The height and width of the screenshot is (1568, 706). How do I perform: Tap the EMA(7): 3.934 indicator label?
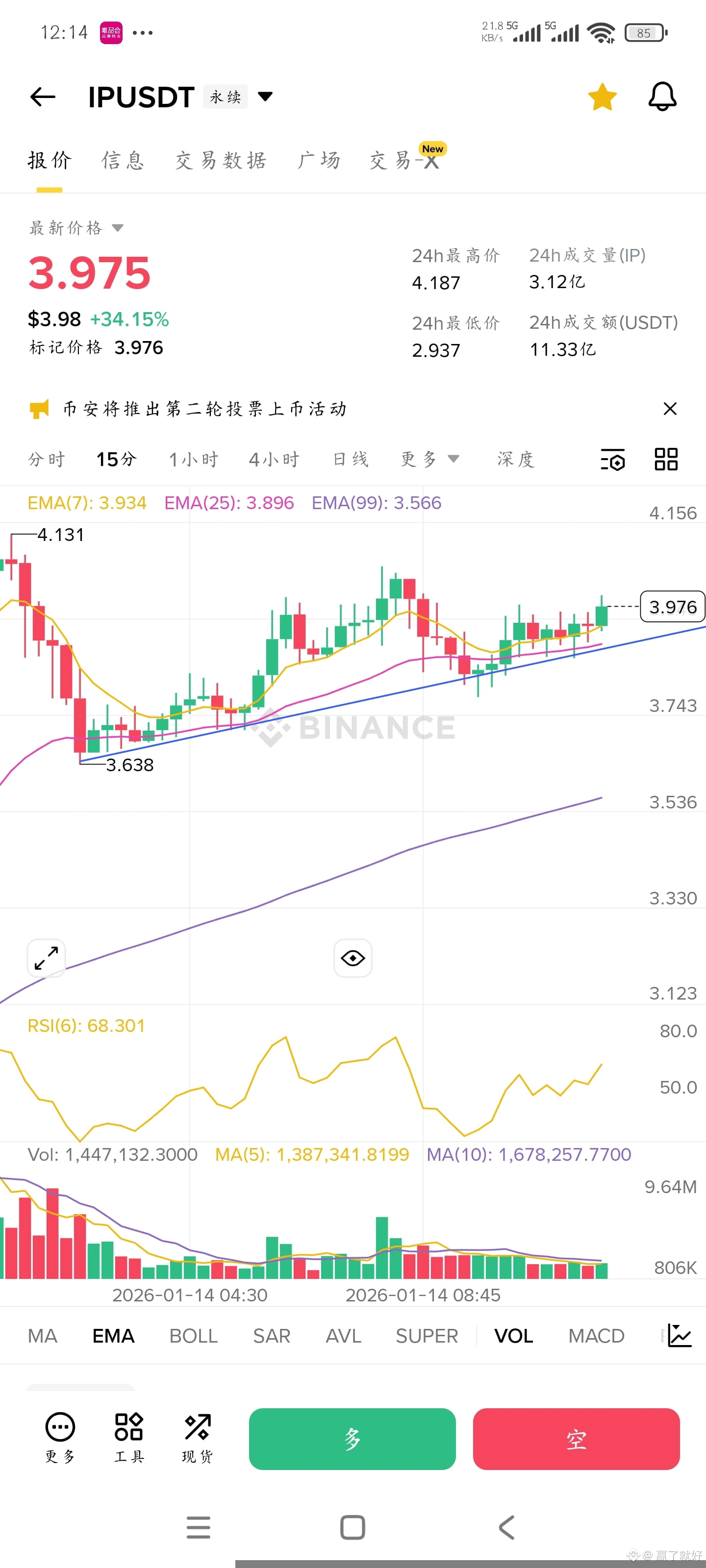click(87, 503)
